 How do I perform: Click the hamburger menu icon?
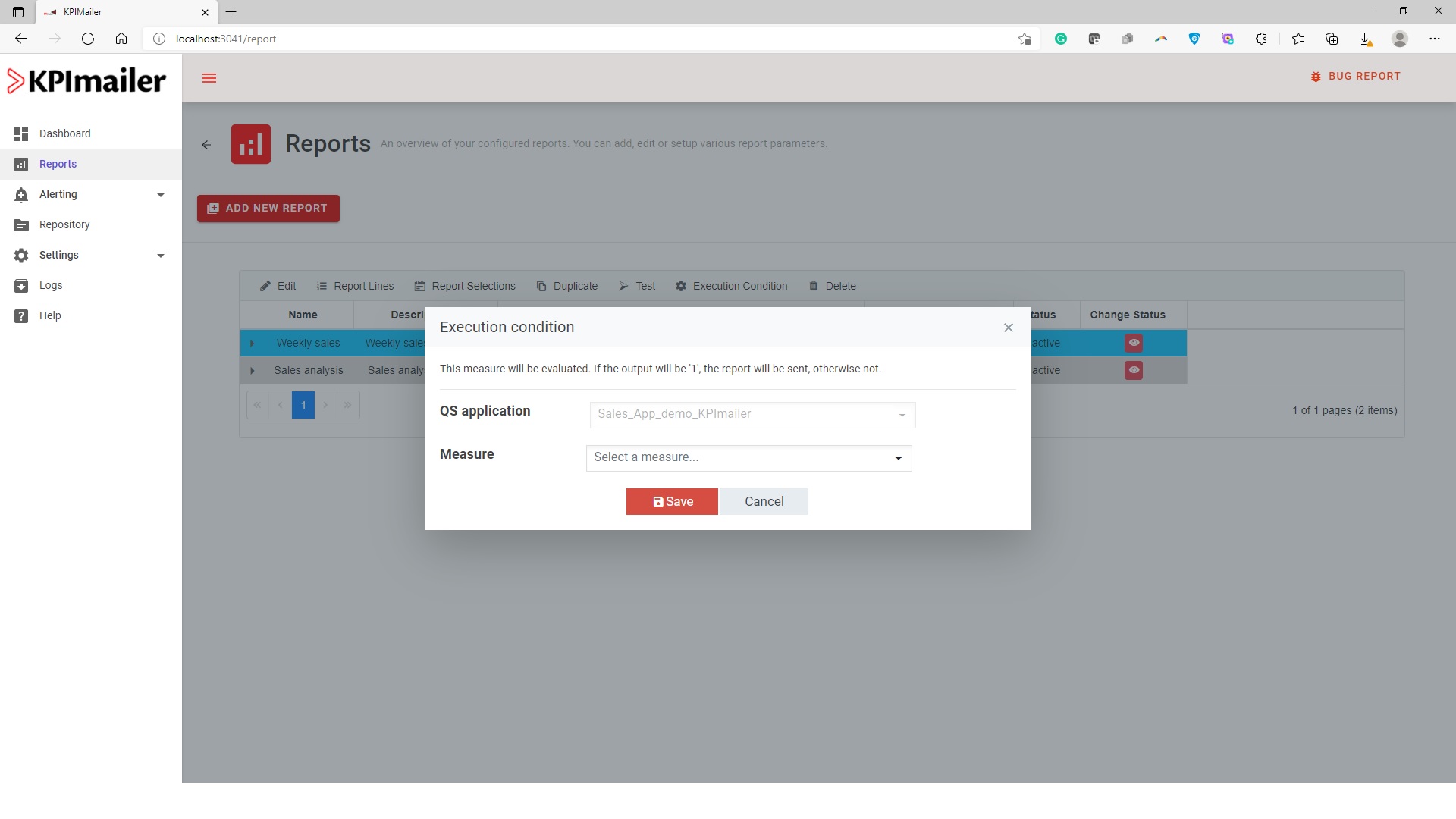pos(209,78)
